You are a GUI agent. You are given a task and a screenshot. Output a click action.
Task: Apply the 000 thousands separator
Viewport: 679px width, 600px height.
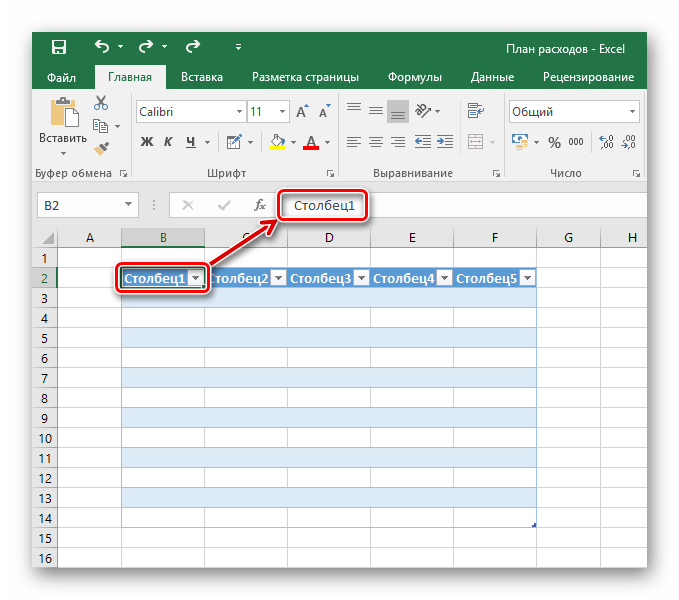coord(576,142)
